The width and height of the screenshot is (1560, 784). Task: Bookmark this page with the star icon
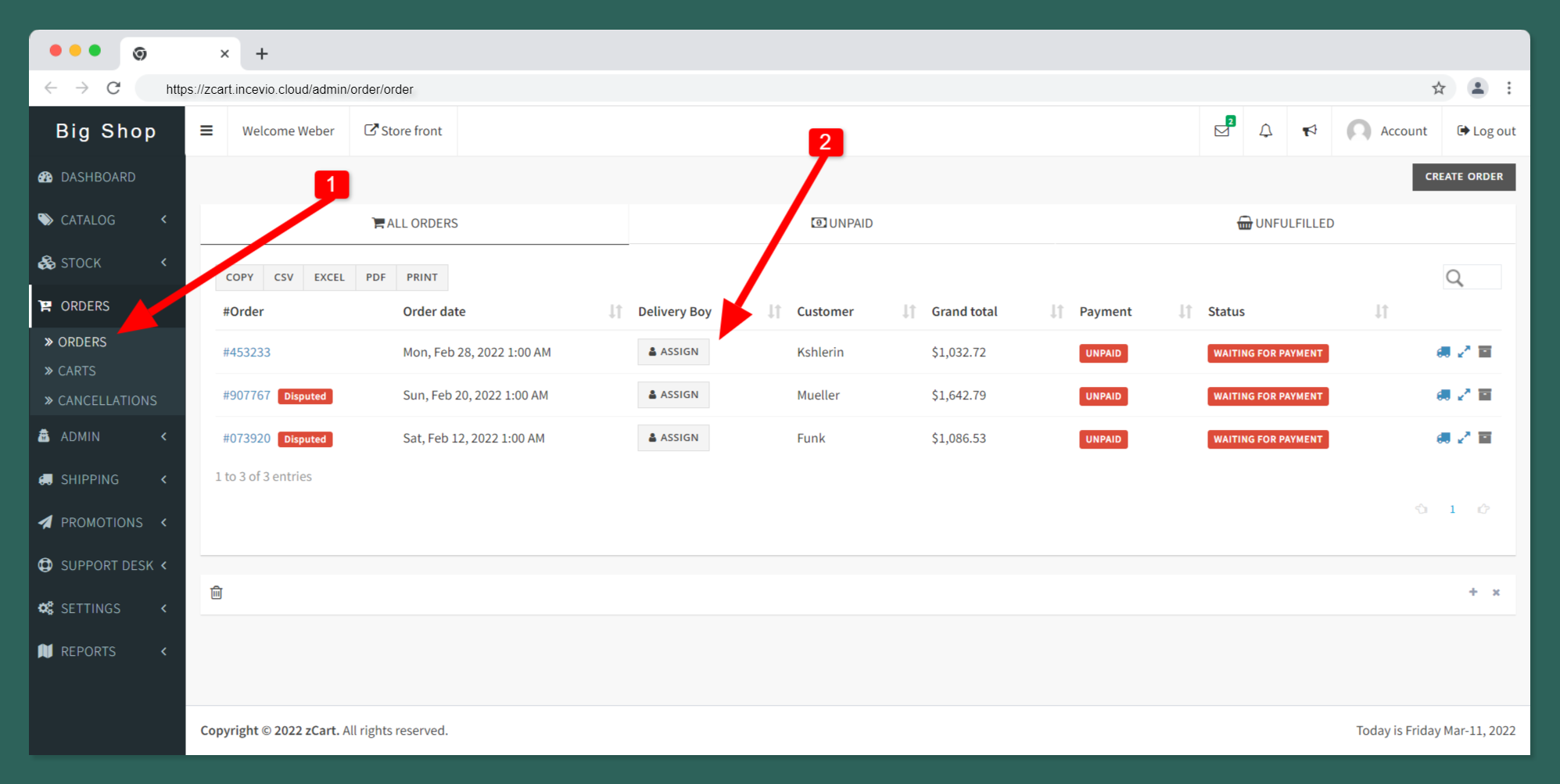click(1438, 88)
